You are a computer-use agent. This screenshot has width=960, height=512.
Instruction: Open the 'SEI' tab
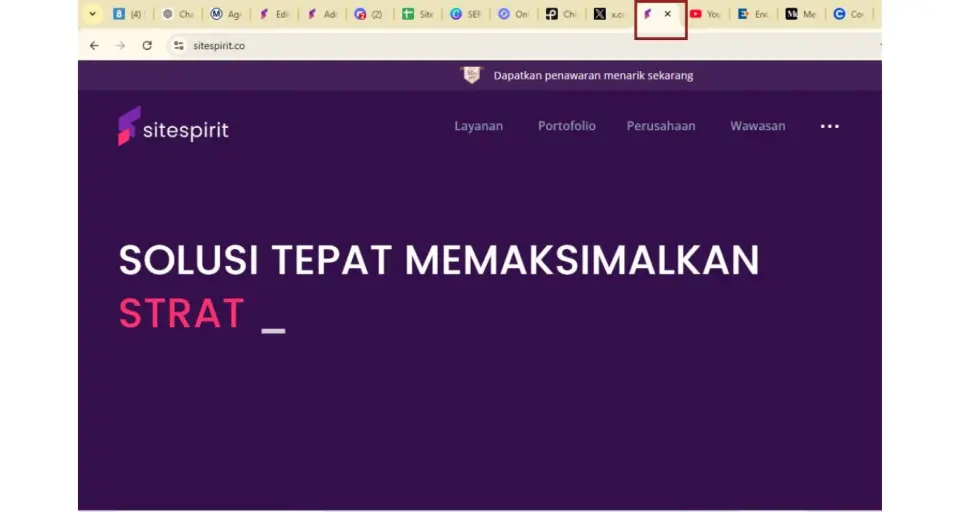466,14
